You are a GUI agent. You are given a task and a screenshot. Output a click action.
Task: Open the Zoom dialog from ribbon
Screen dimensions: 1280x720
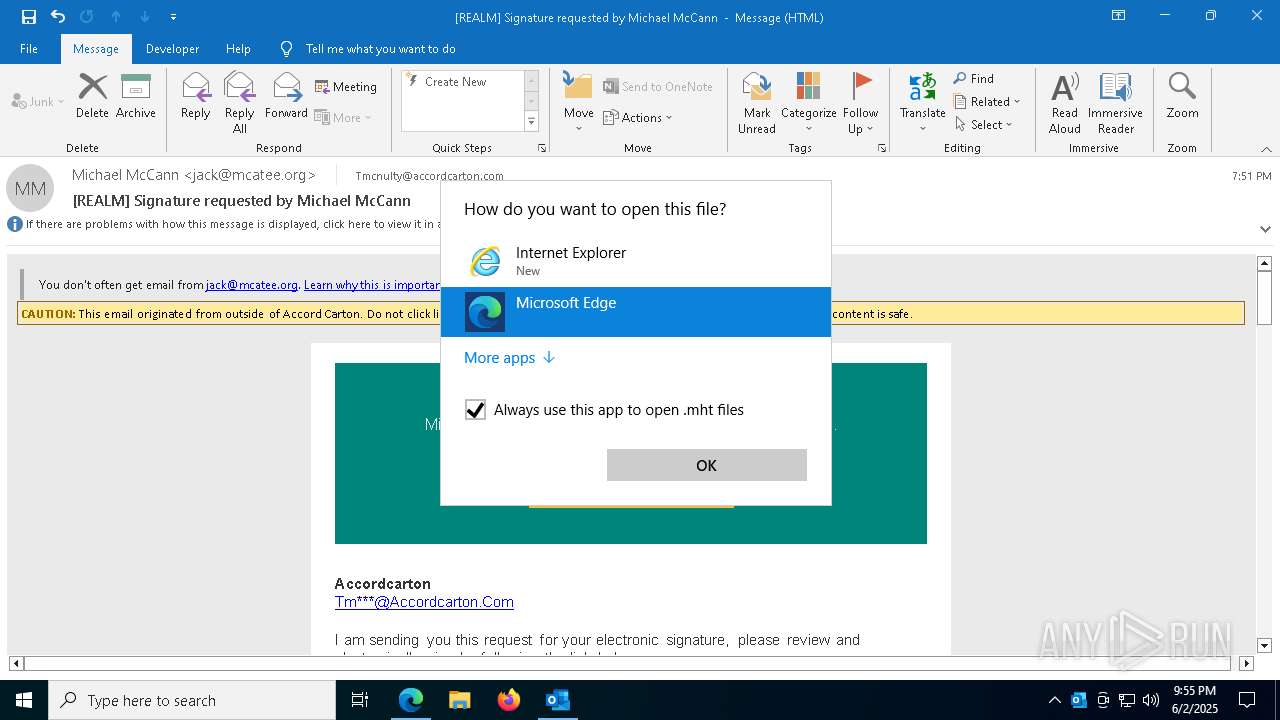(1182, 96)
